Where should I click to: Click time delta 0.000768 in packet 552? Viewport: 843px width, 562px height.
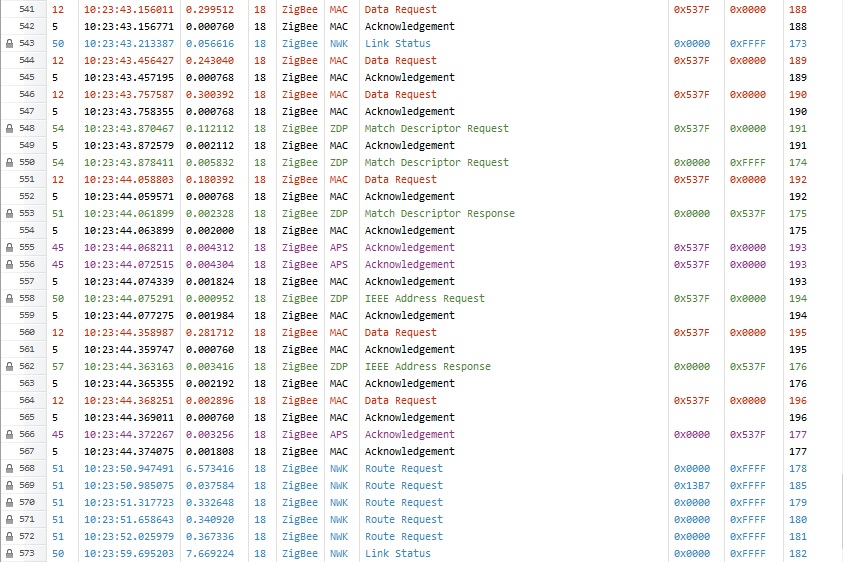point(210,196)
